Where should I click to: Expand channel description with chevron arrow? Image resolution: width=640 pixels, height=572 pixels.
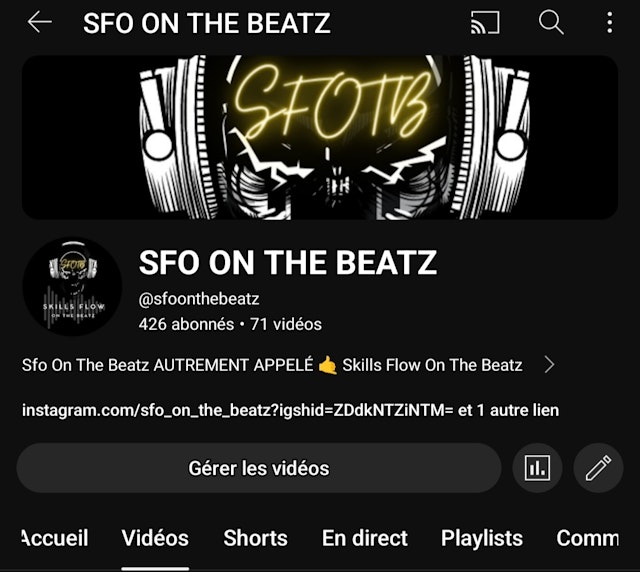click(x=549, y=365)
